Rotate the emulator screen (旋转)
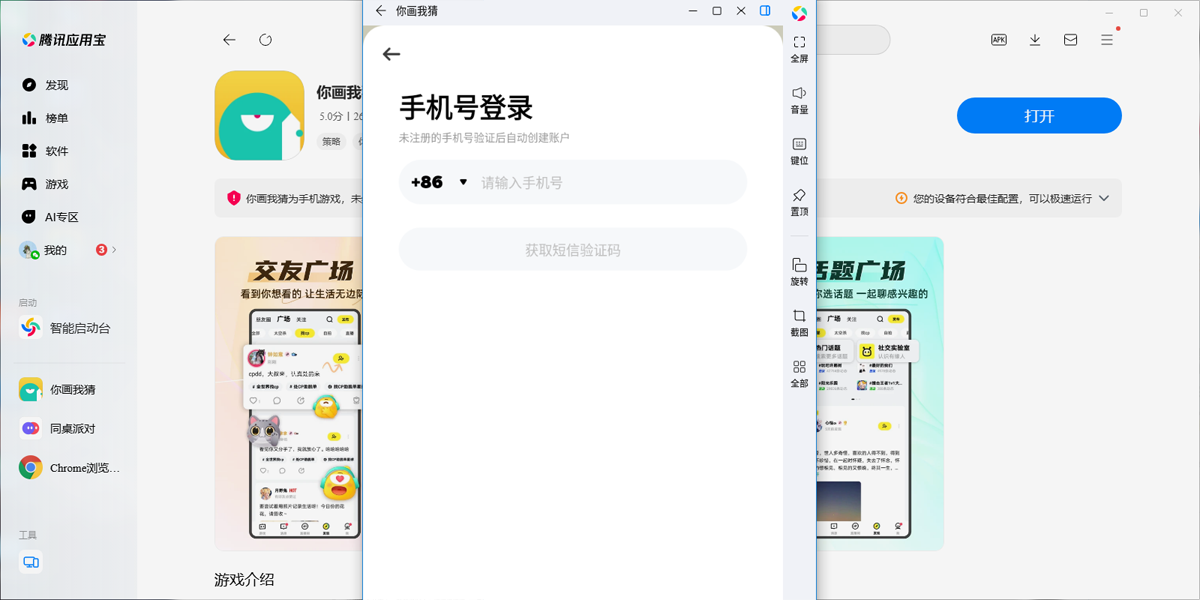The width and height of the screenshot is (1200, 600). point(799,272)
